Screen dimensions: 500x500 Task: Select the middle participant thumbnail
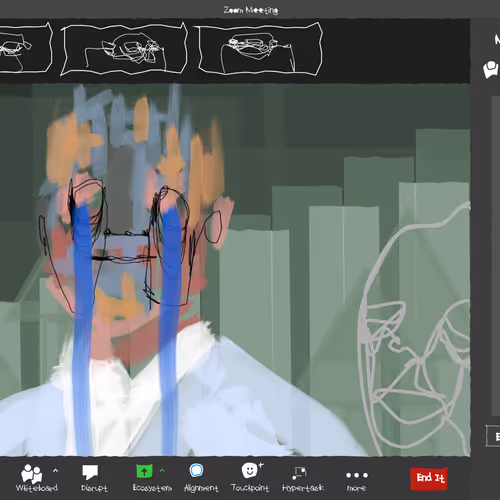[x=124, y=49]
